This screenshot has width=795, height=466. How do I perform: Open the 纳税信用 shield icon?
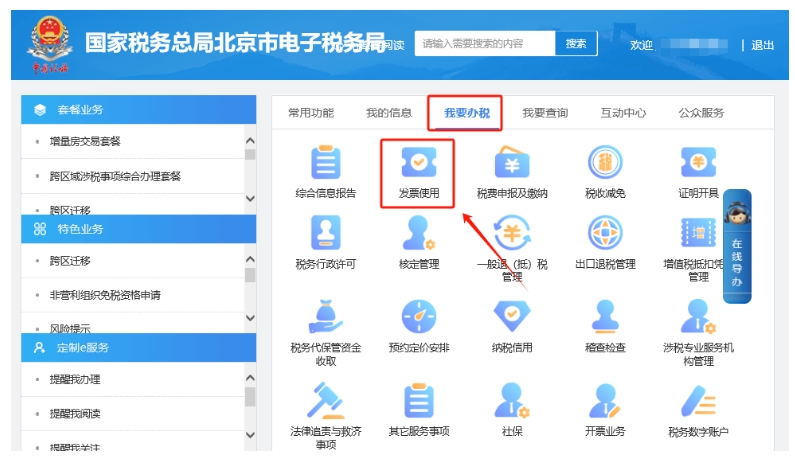(x=511, y=317)
